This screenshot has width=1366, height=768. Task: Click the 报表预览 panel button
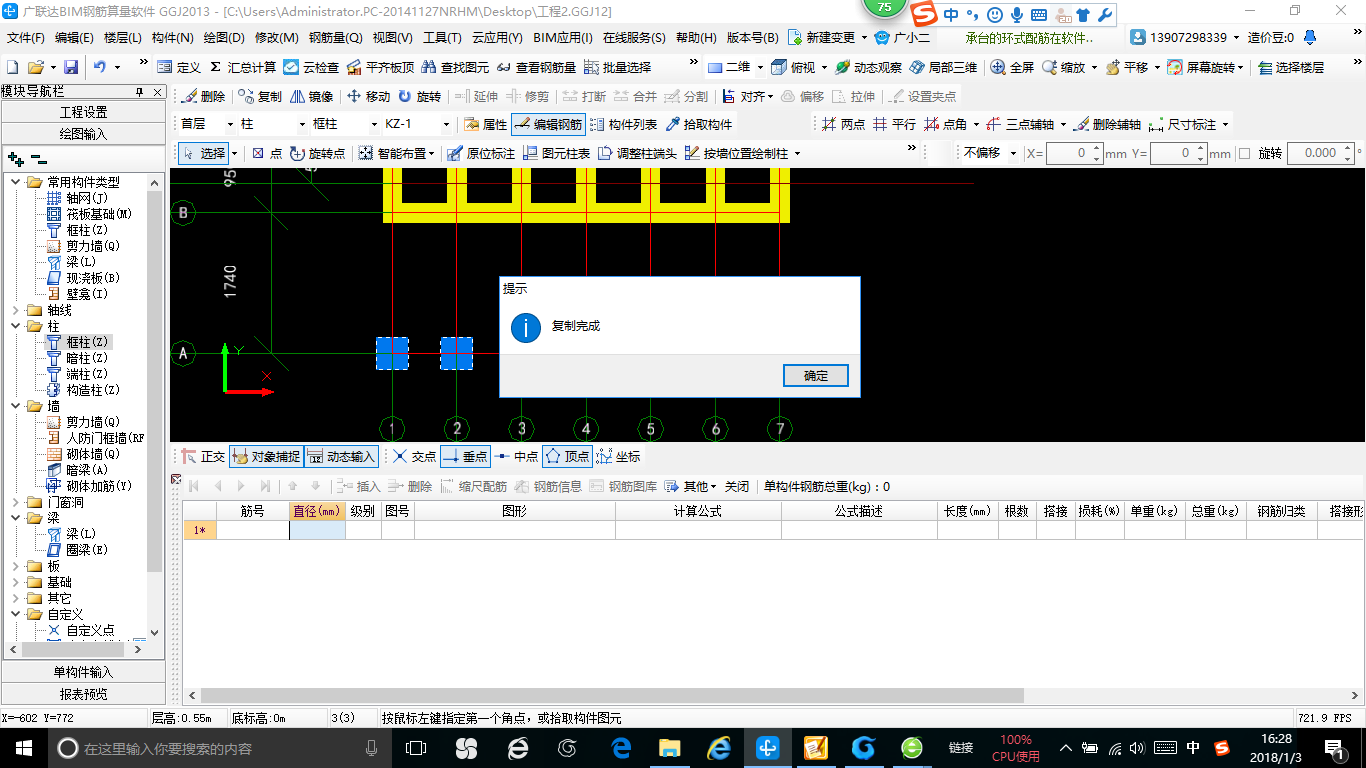pyautogui.click(x=83, y=694)
